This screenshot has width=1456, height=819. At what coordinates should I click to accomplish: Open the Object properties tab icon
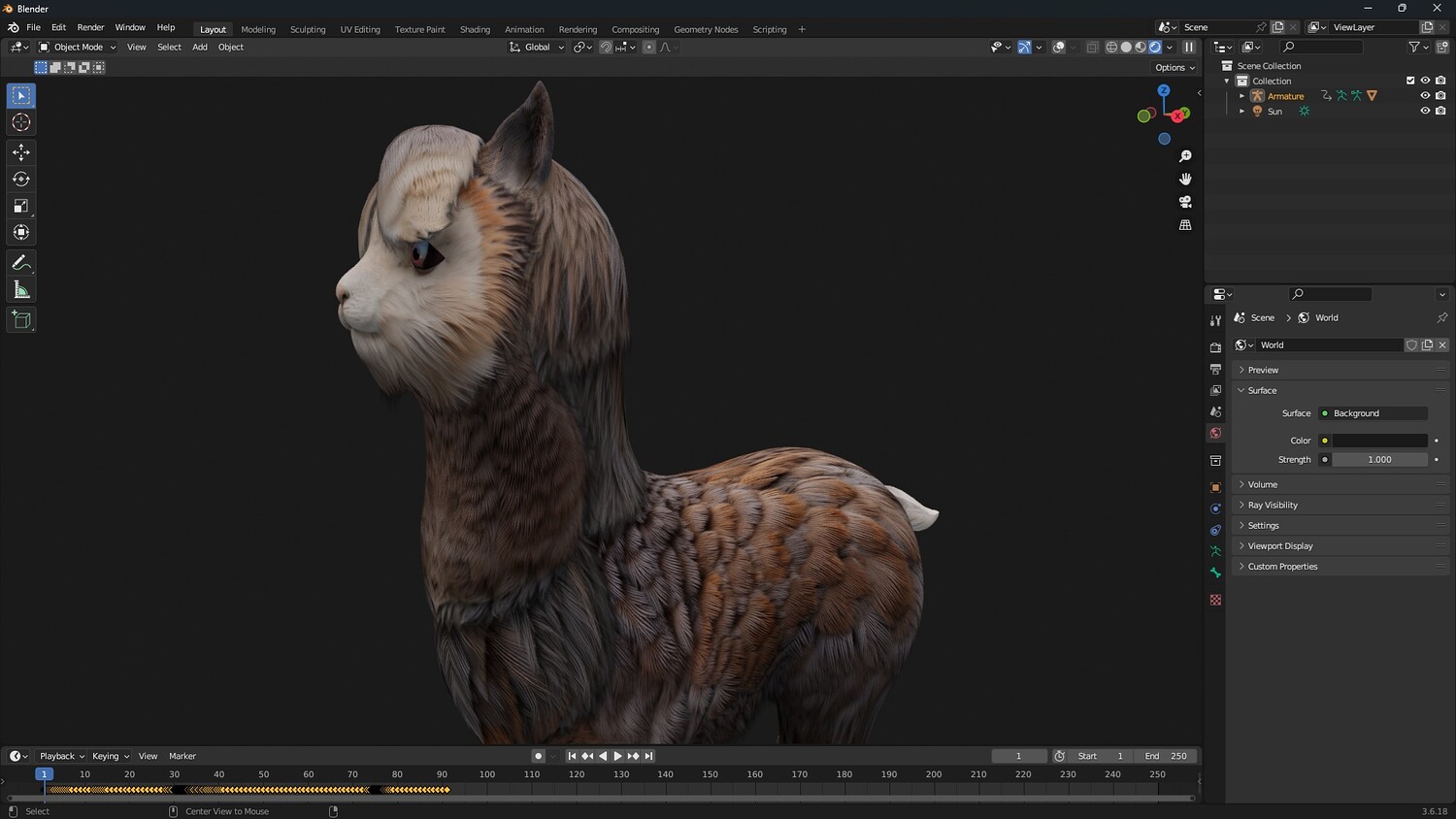[1215, 487]
